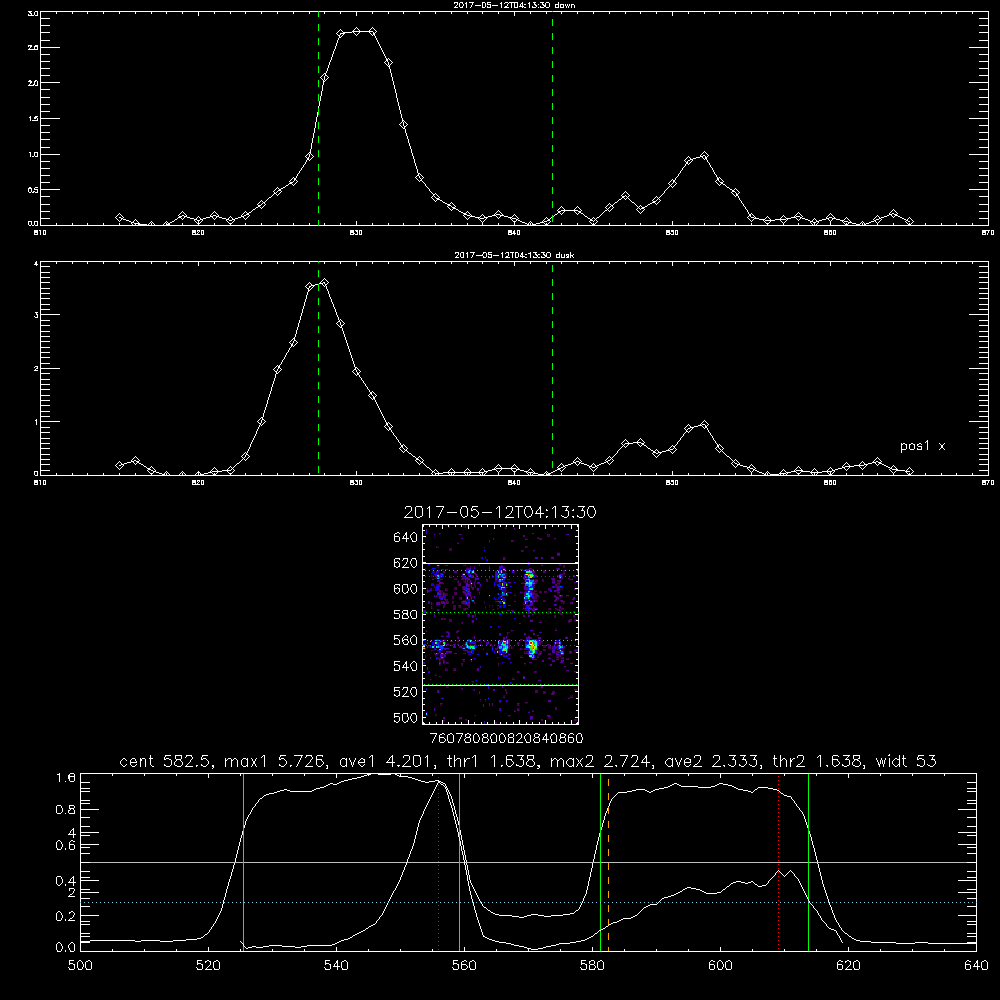Click the dusk plot title 2017-05-12T04:13:30 dusk
The height and width of the screenshot is (1000, 1000).
click(514, 255)
